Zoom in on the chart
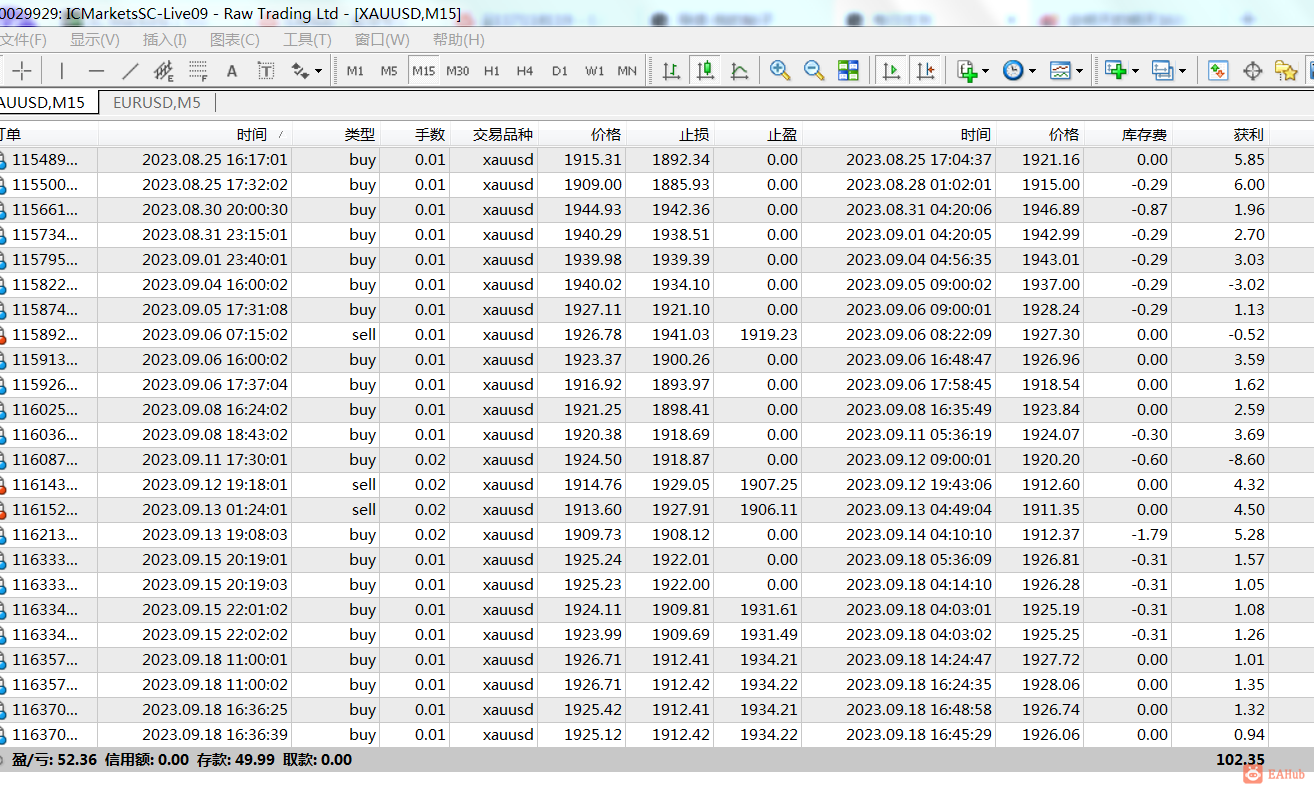Screen dimensions: 1314x789 coord(780,71)
